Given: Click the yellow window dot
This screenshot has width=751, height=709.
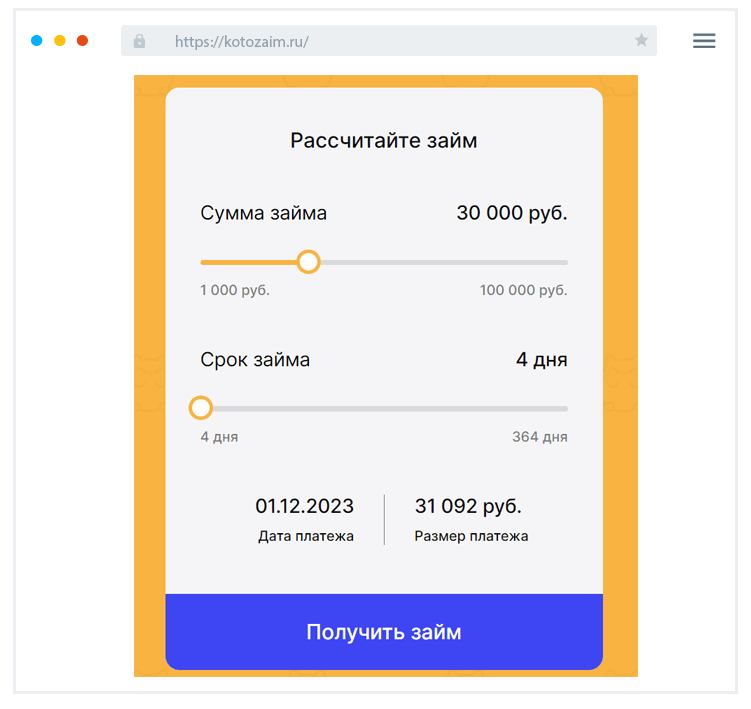Looking at the screenshot, I should click(x=60, y=41).
